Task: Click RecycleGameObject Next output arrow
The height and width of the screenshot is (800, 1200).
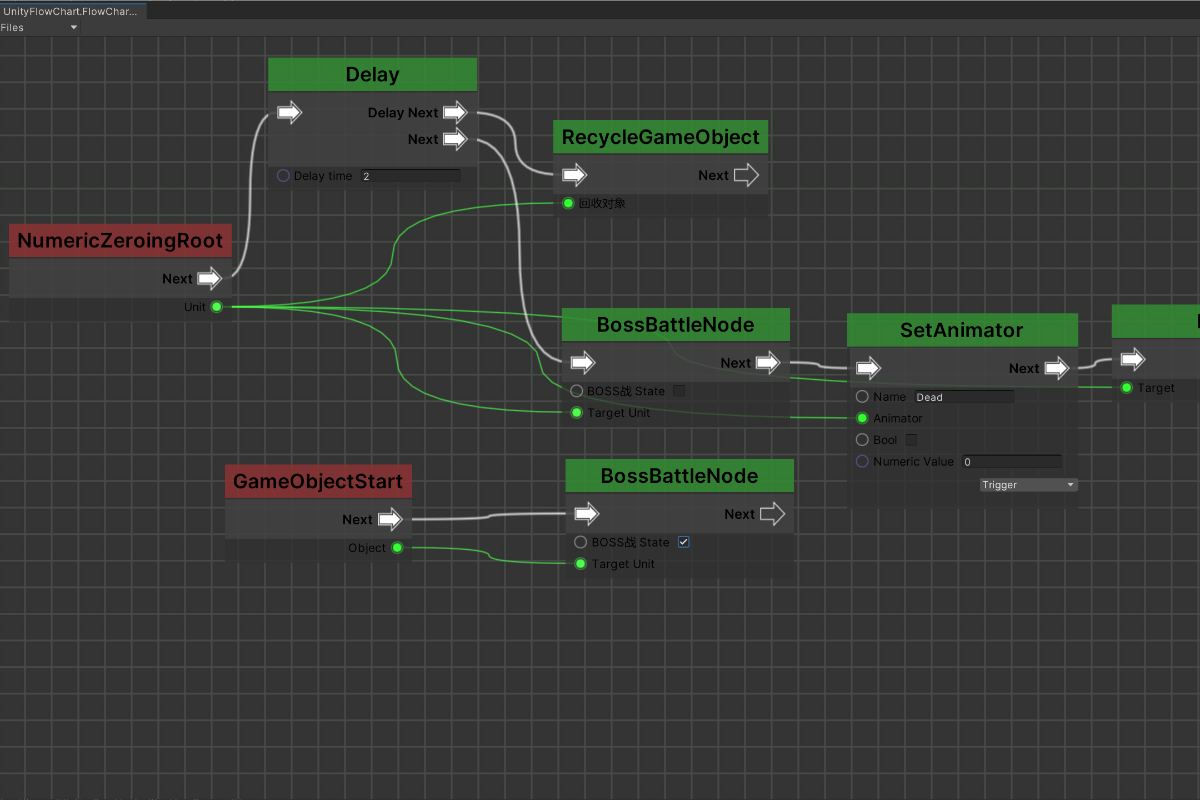Action: (x=746, y=175)
